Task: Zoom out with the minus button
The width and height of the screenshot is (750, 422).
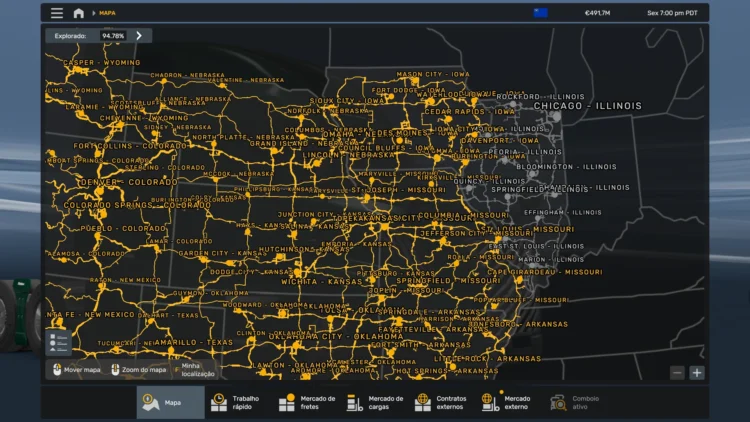Action: click(677, 373)
